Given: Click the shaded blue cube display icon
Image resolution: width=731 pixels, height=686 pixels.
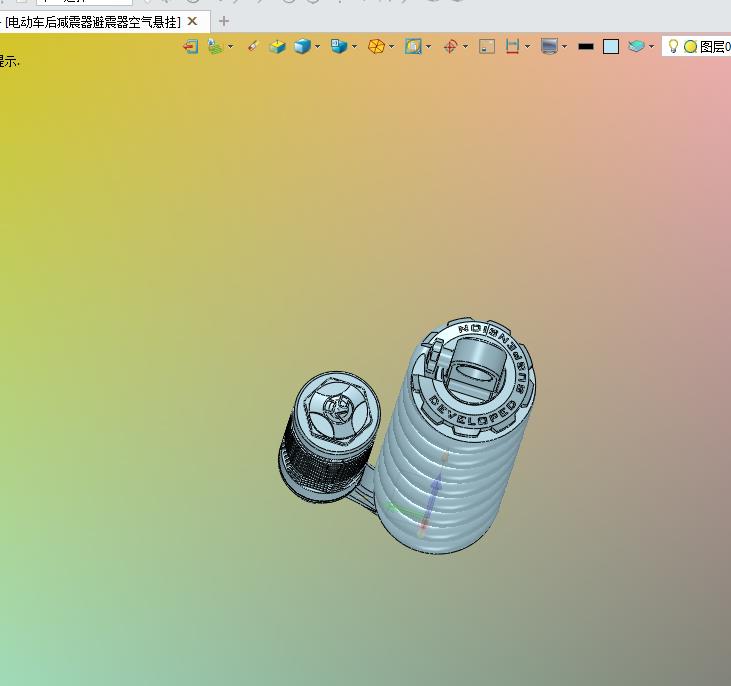Looking at the screenshot, I should [x=302, y=47].
